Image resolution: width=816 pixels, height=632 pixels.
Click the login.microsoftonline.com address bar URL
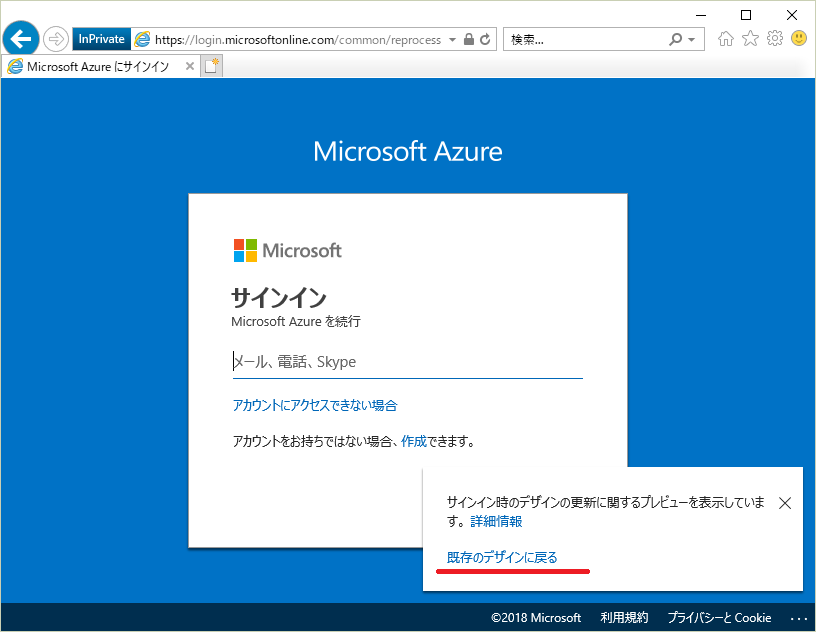click(x=298, y=40)
